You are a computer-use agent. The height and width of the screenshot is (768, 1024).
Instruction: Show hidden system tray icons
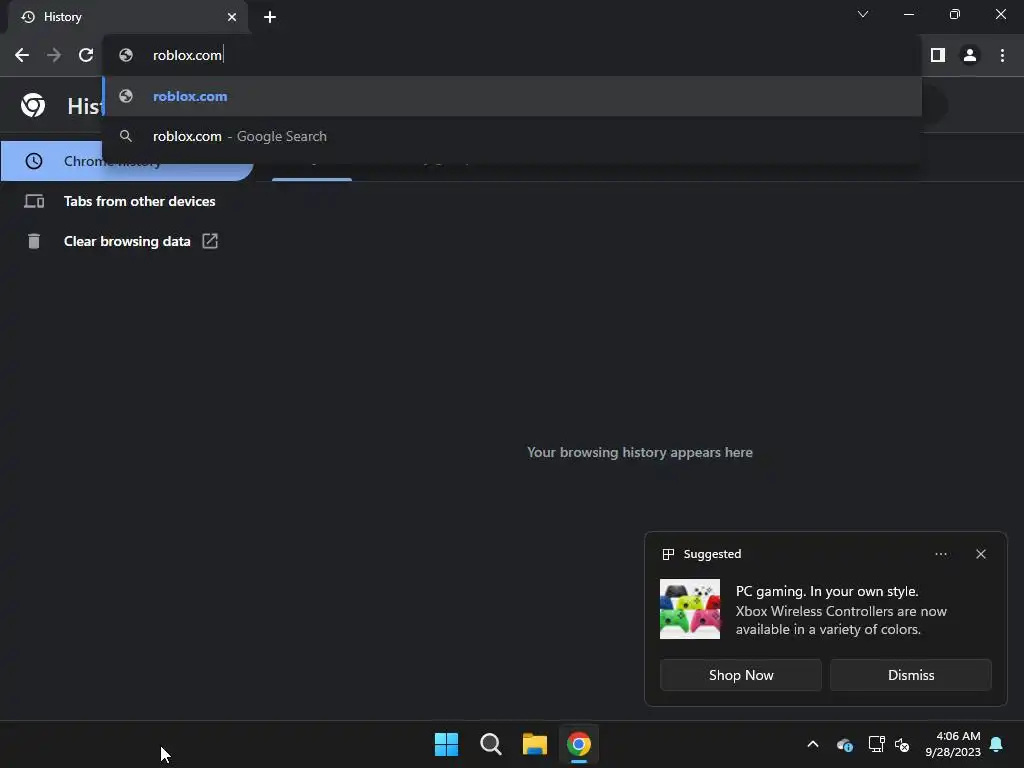pos(813,744)
